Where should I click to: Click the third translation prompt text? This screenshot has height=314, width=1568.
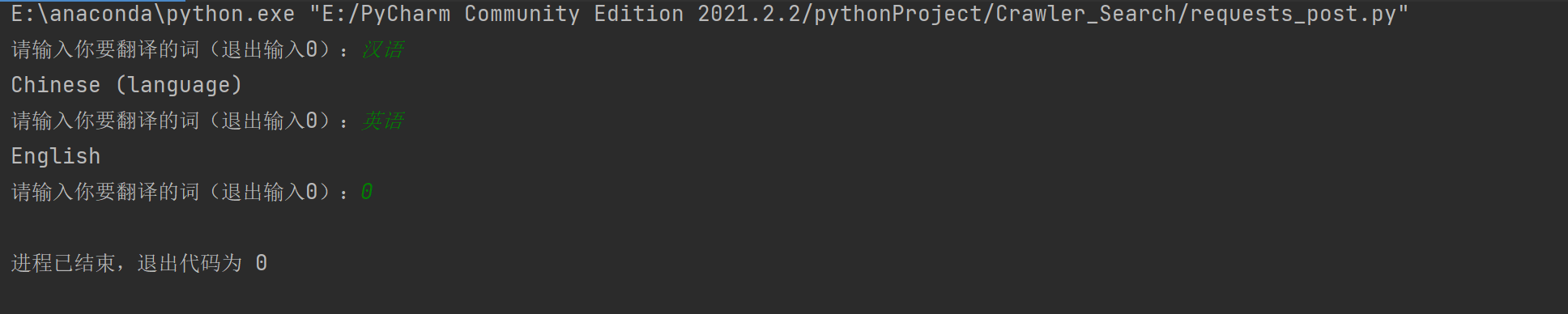(x=179, y=193)
